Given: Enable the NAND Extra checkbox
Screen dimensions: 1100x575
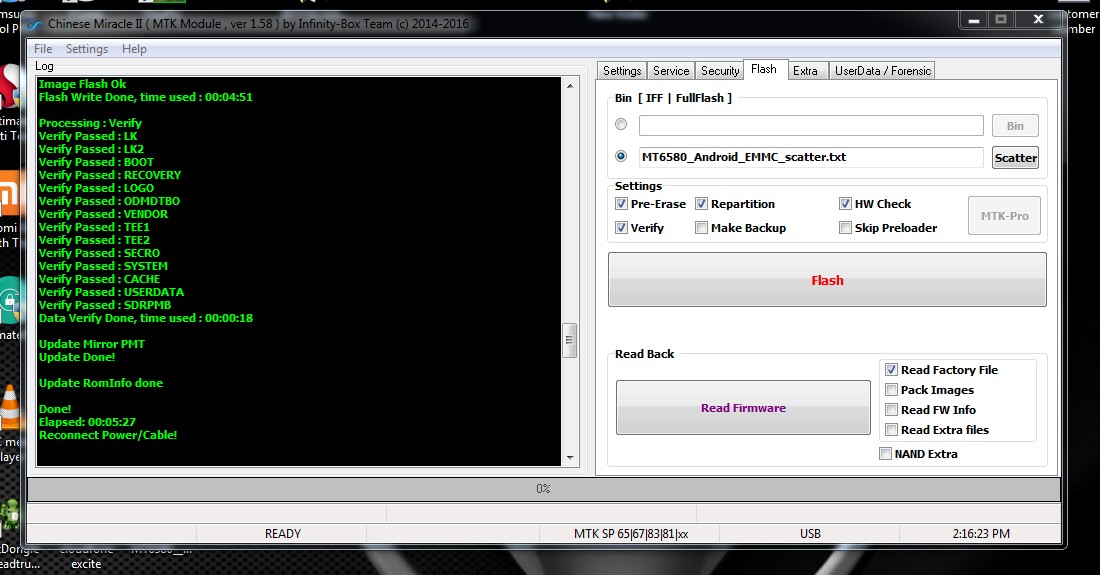Looking at the screenshot, I should [x=885, y=454].
